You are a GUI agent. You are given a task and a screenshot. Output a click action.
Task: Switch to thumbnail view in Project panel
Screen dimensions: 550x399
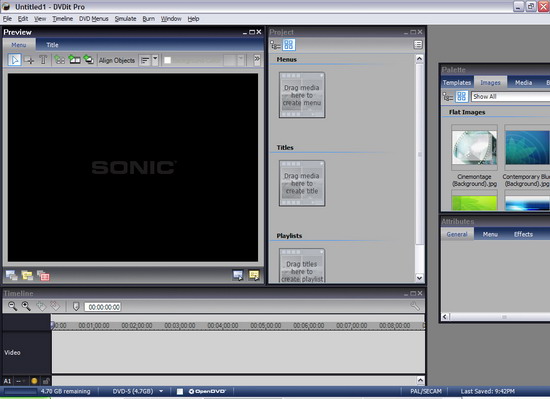[x=289, y=45]
